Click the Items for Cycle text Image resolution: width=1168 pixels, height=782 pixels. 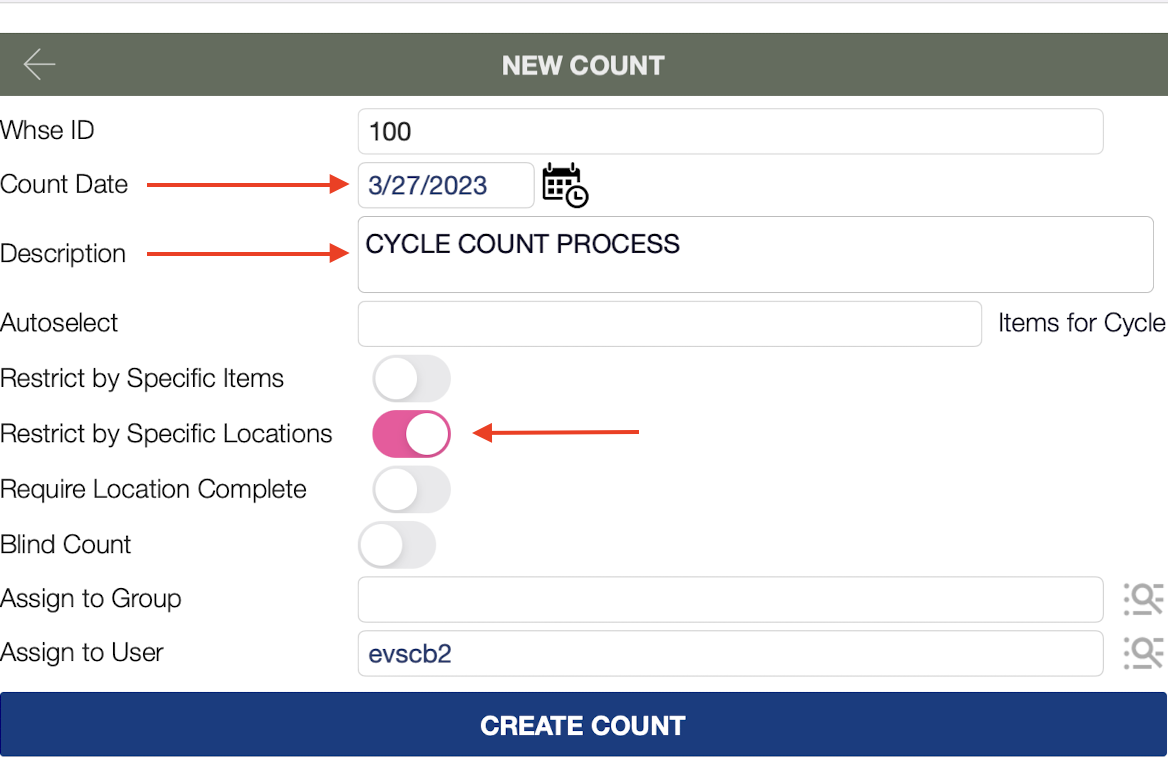tap(1081, 323)
